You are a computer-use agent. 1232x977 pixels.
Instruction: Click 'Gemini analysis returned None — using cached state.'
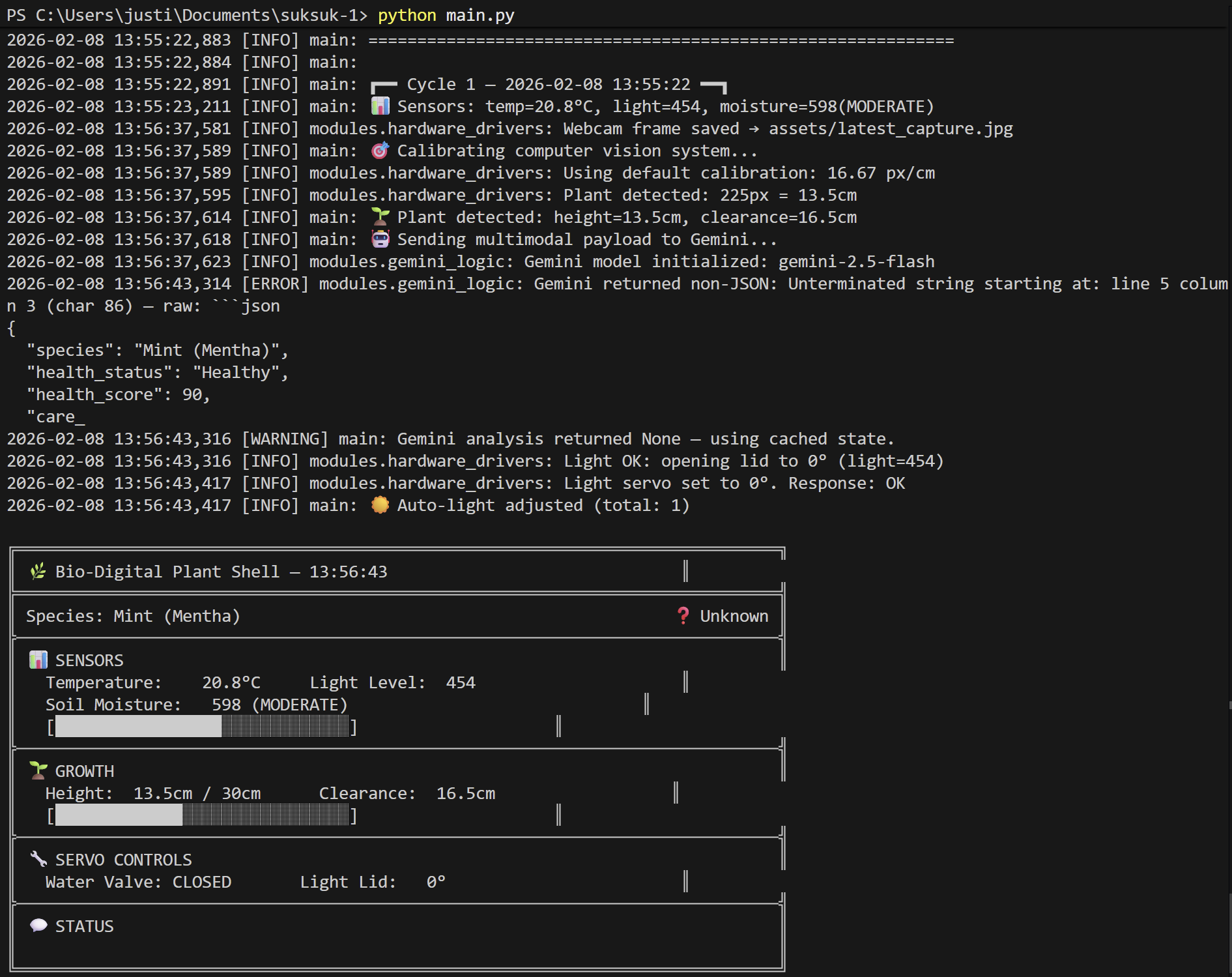pyautogui.click(x=646, y=439)
